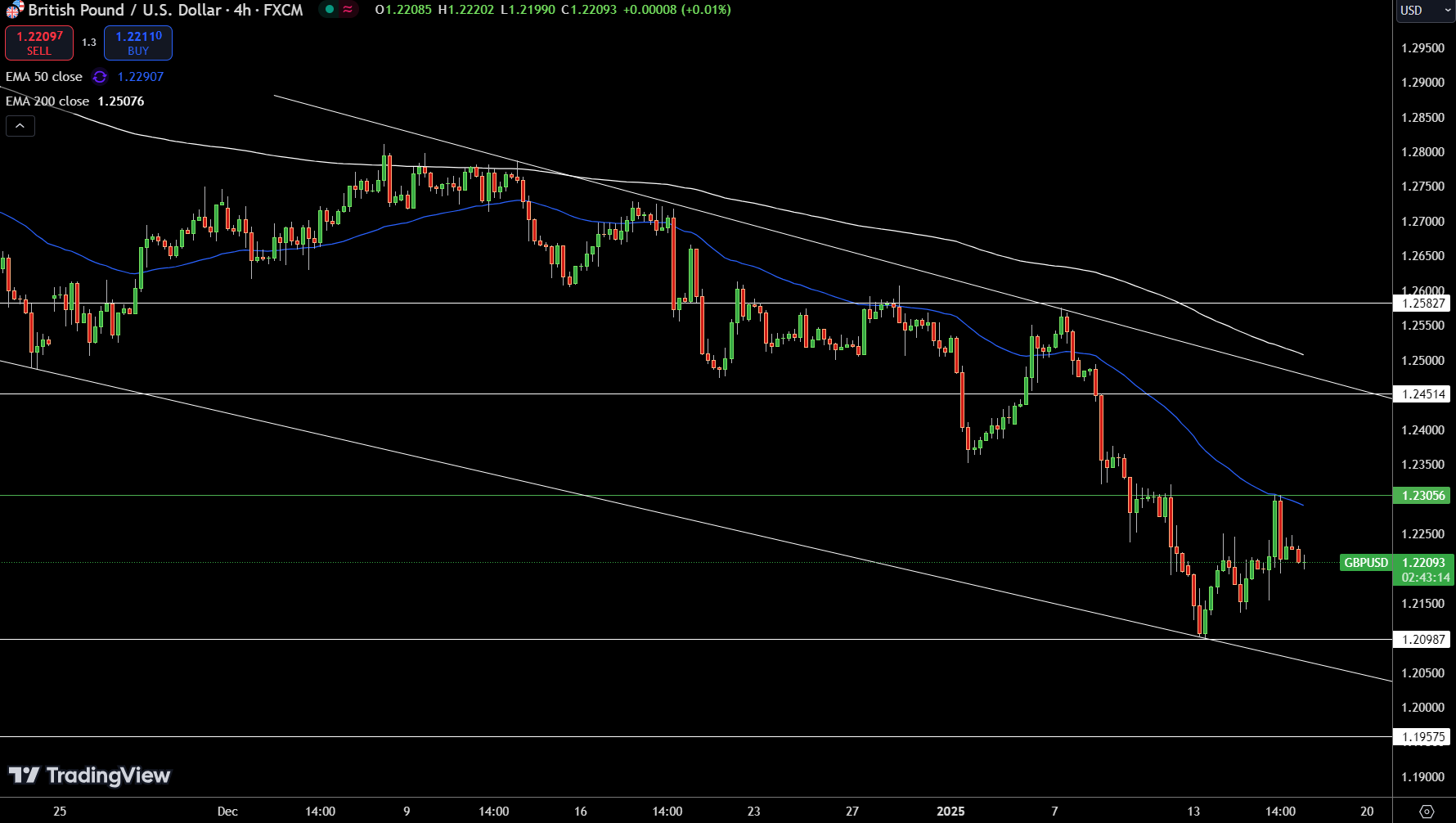
Task: Click the spread value 1.3
Action: click(x=89, y=43)
